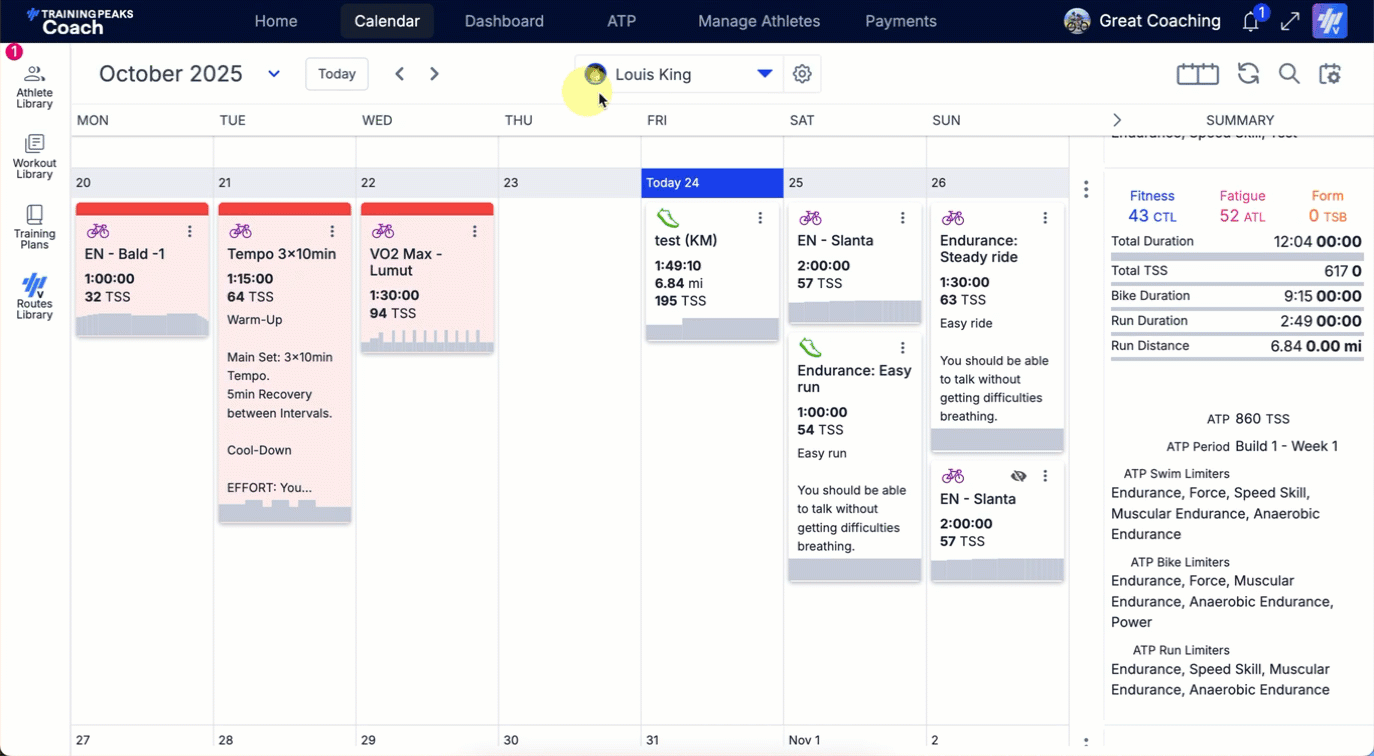
Task: Go to next week arrow
Action: (434, 74)
